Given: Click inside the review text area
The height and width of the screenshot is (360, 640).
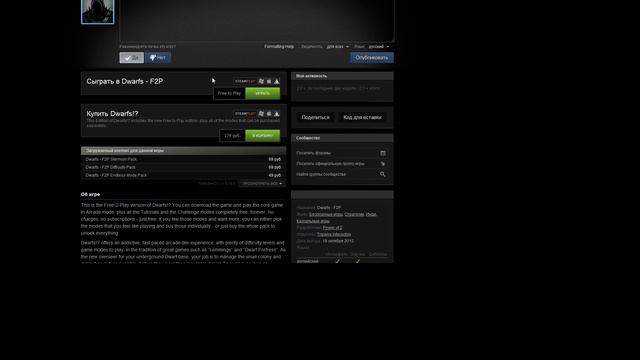Looking at the screenshot, I should [x=257, y=20].
